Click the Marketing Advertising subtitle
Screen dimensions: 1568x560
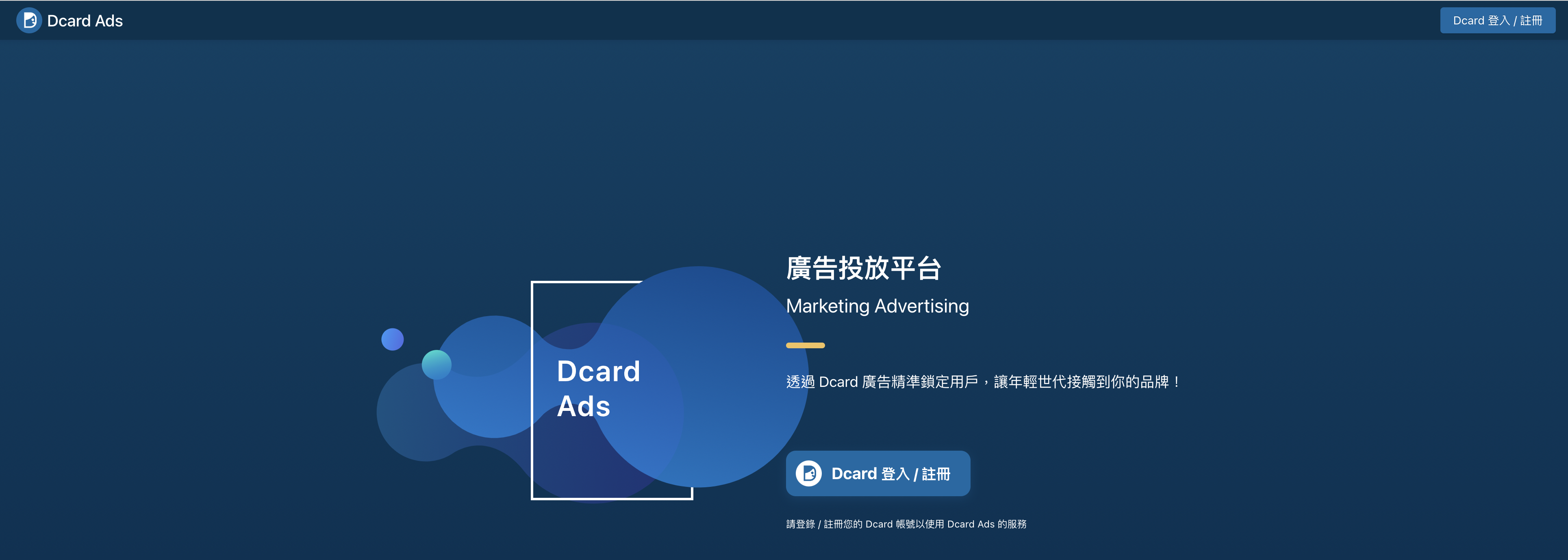pos(877,306)
